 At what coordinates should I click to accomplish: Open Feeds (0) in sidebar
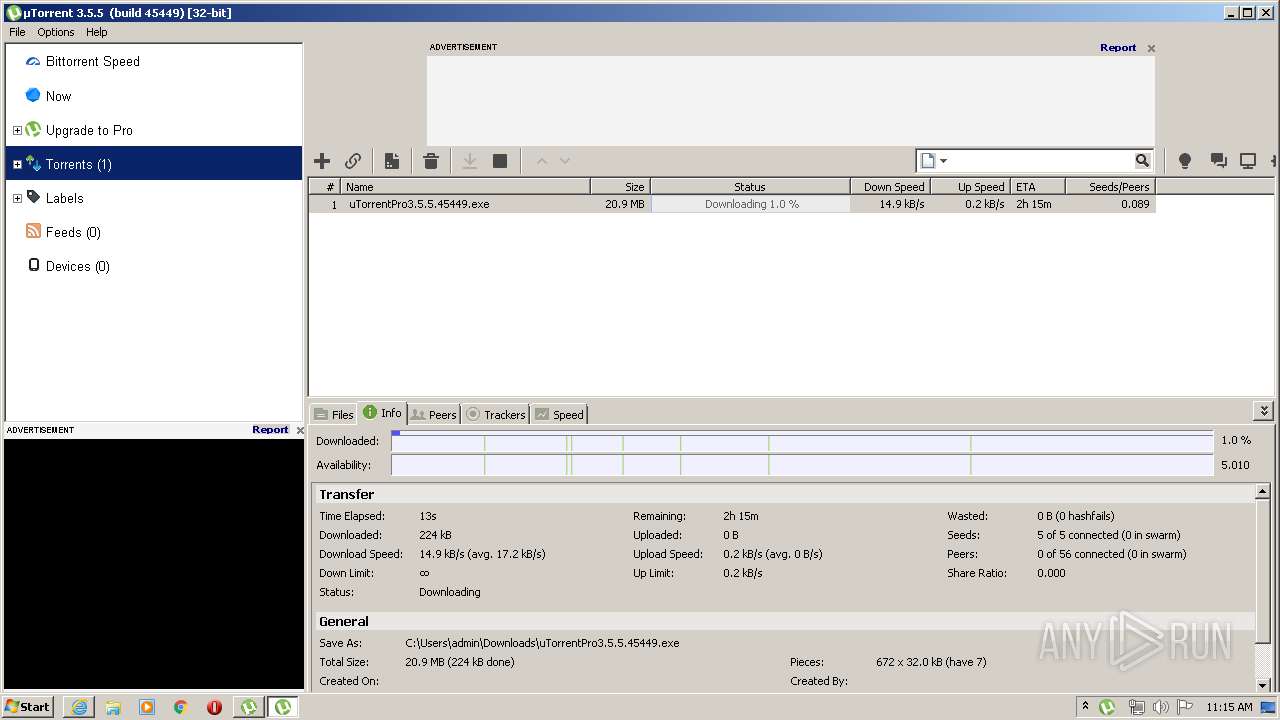73,232
